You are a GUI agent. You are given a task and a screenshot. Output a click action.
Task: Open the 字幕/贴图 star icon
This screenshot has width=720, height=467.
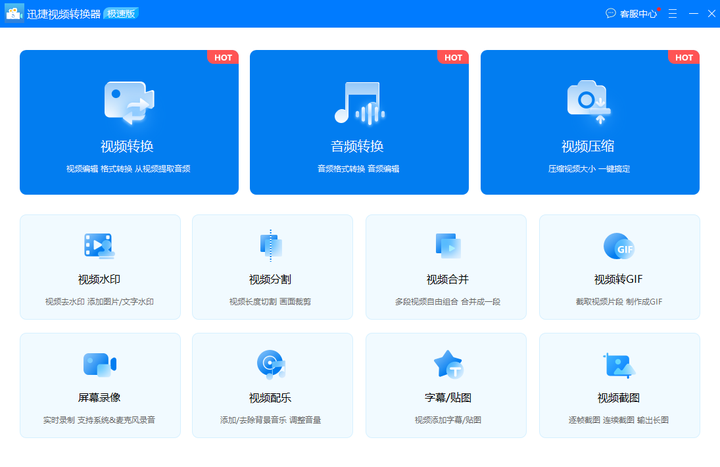[449, 364]
